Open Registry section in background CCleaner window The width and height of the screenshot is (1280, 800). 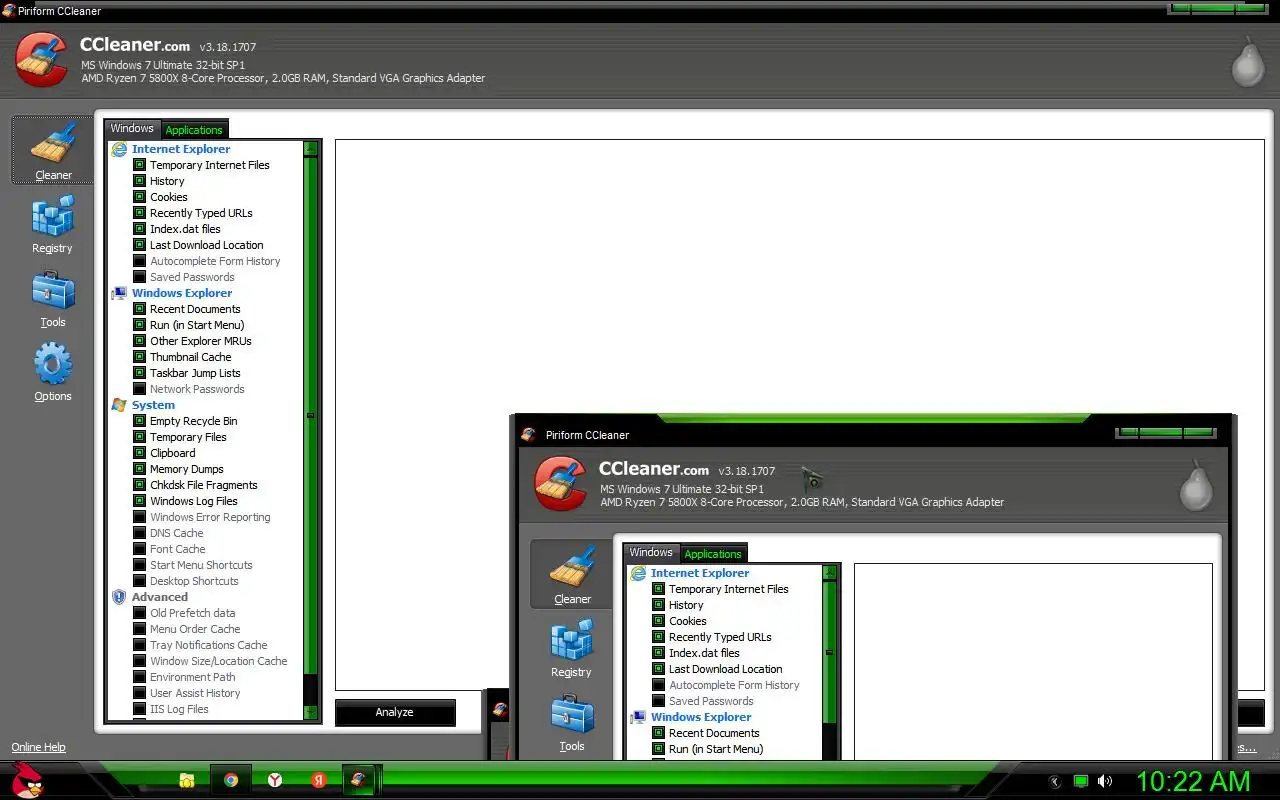tap(53, 223)
